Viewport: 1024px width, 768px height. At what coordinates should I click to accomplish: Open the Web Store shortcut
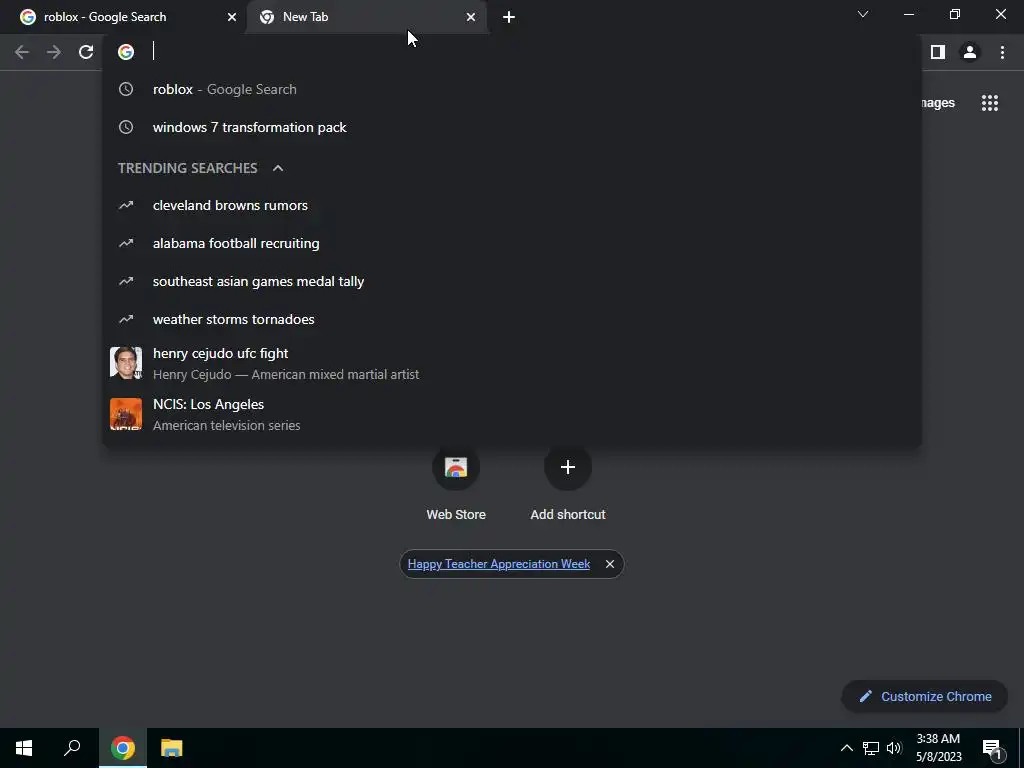click(x=456, y=483)
